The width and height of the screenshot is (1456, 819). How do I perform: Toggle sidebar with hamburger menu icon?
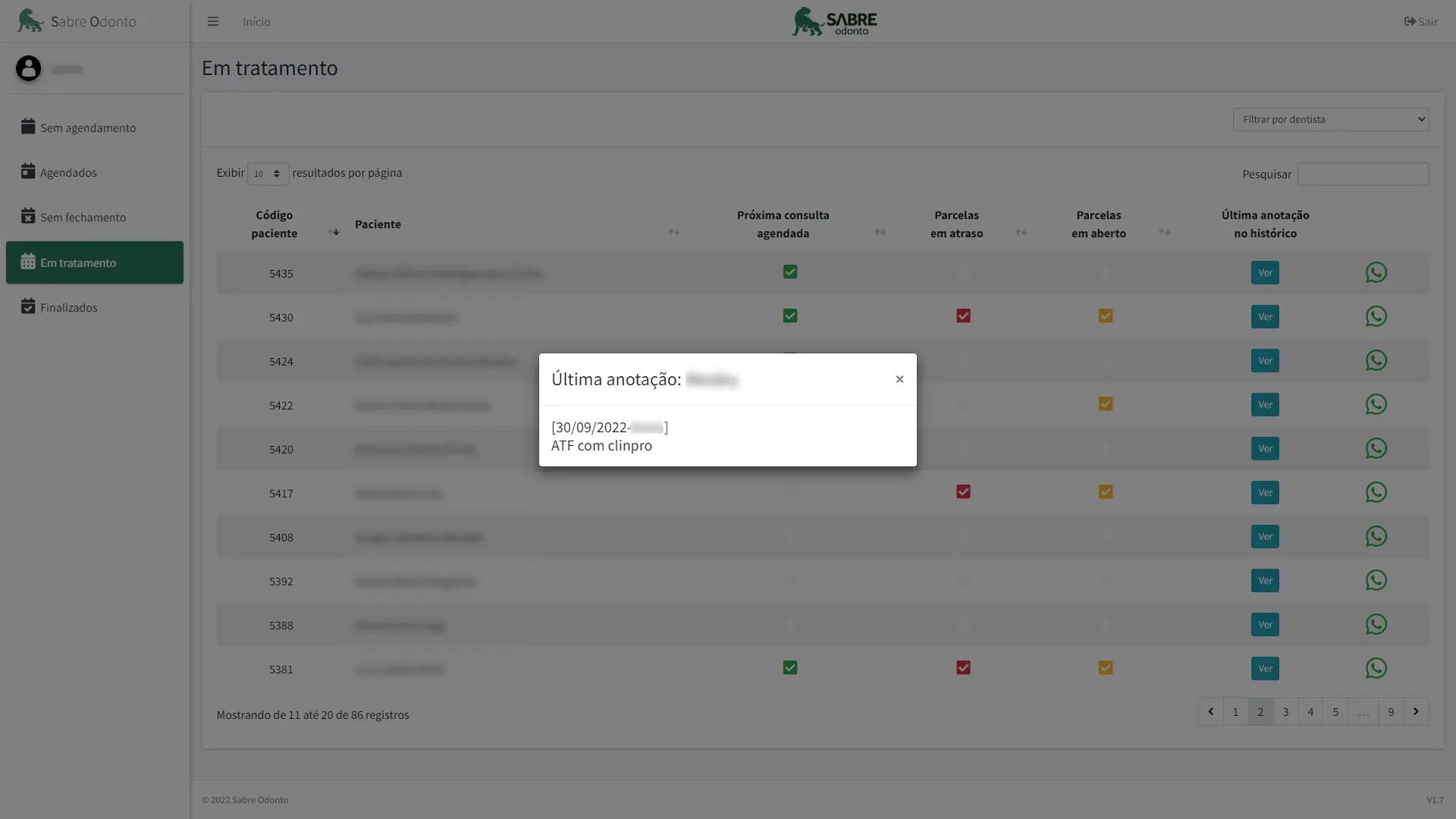pos(213,21)
